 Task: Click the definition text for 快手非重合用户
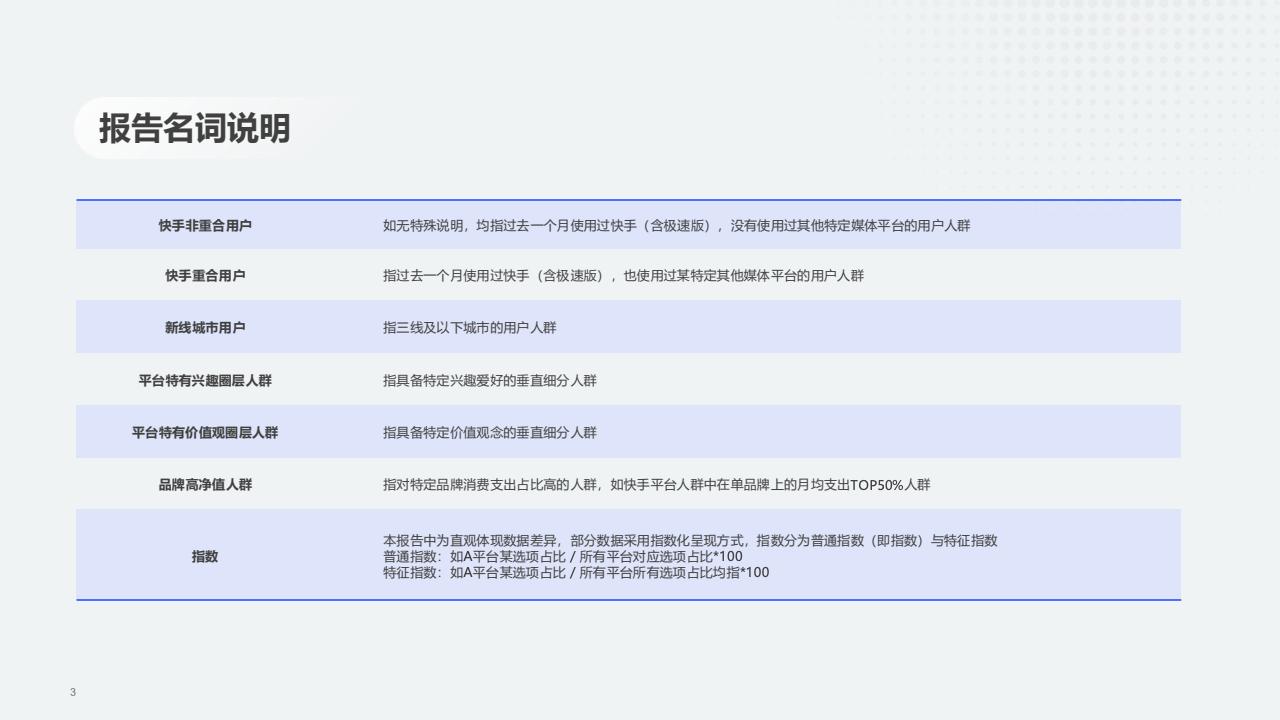coord(676,226)
